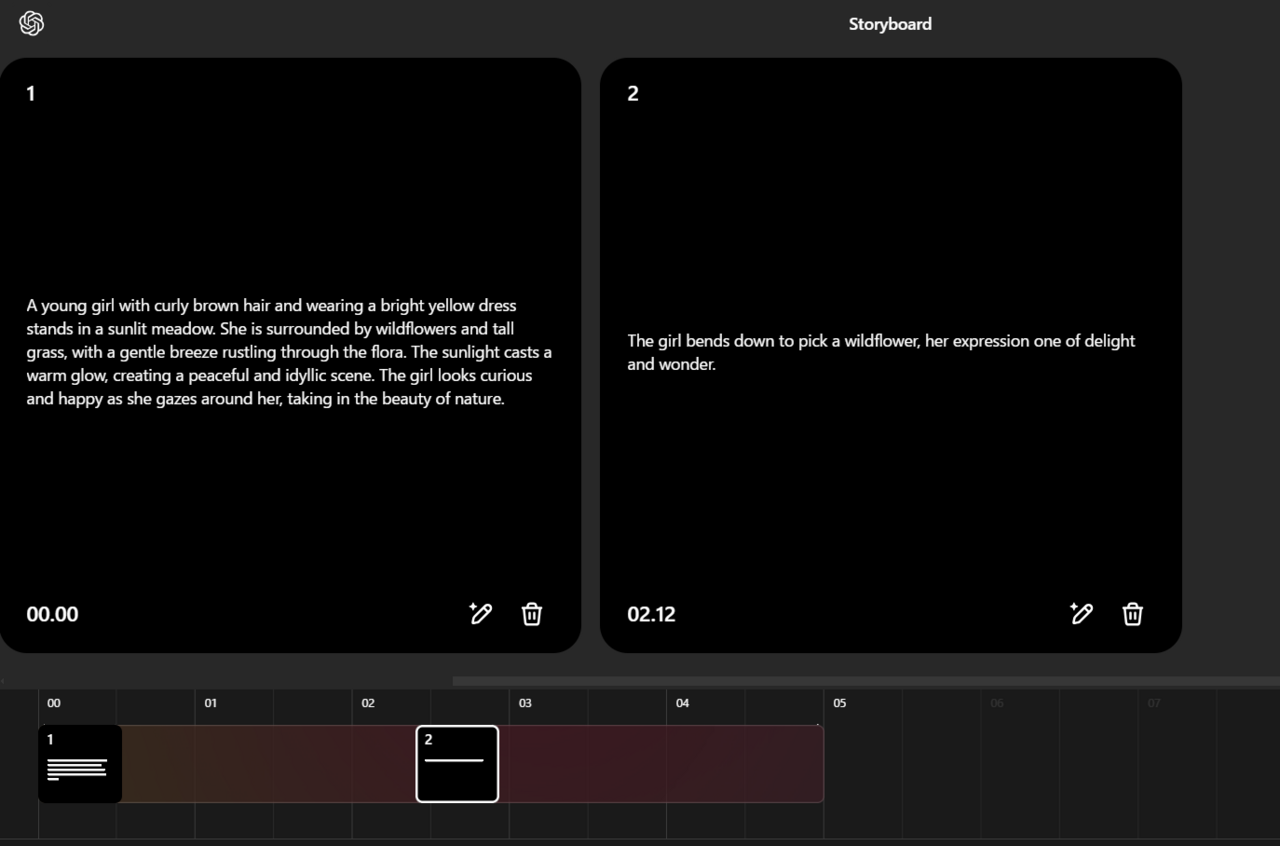Edit storyboard card 2 with the pencil icon
Image resolution: width=1280 pixels, height=846 pixels.
click(x=1081, y=613)
